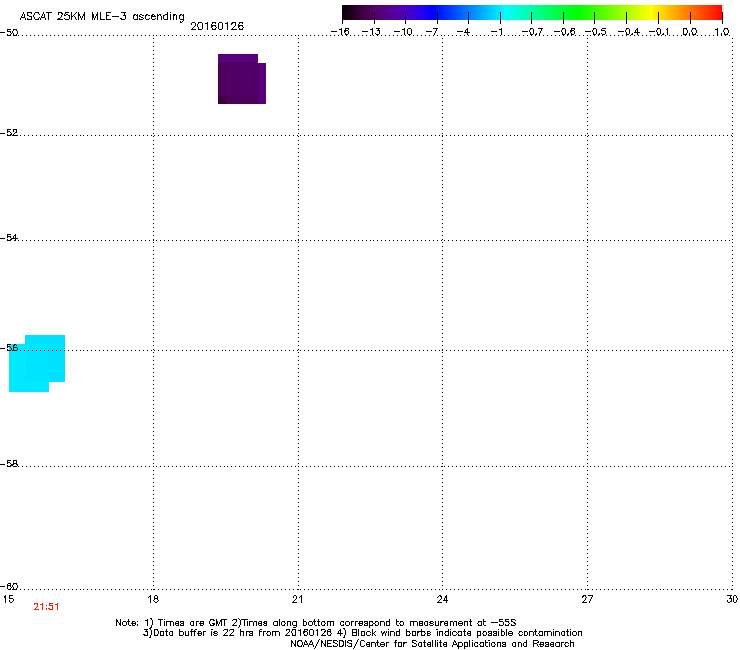Click the color scale label '-7'
The height and width of the screenshot is (650, 740).
(432, 32)
